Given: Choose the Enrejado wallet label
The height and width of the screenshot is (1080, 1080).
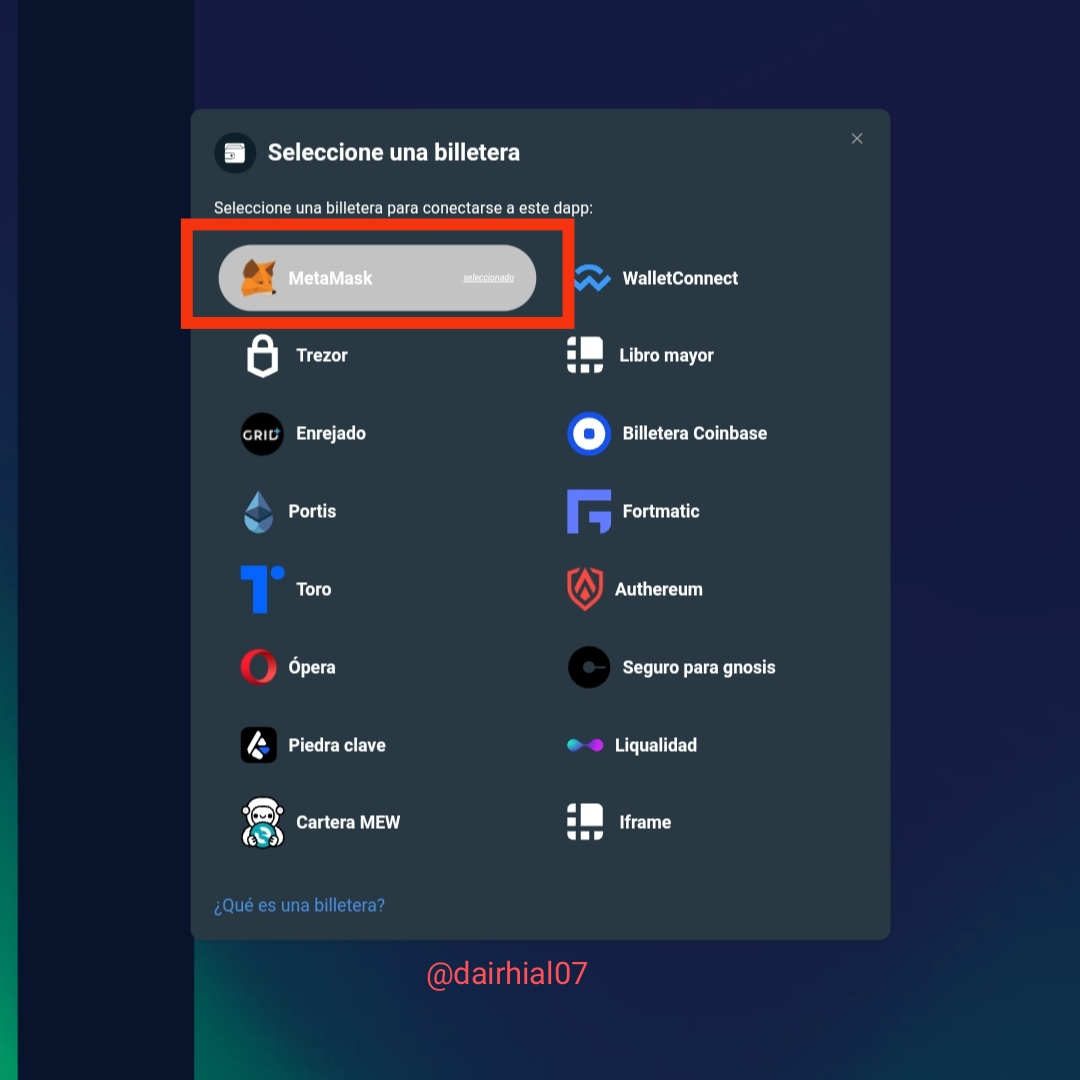Looking at the screenshot, I should click(x=331, y=433).
